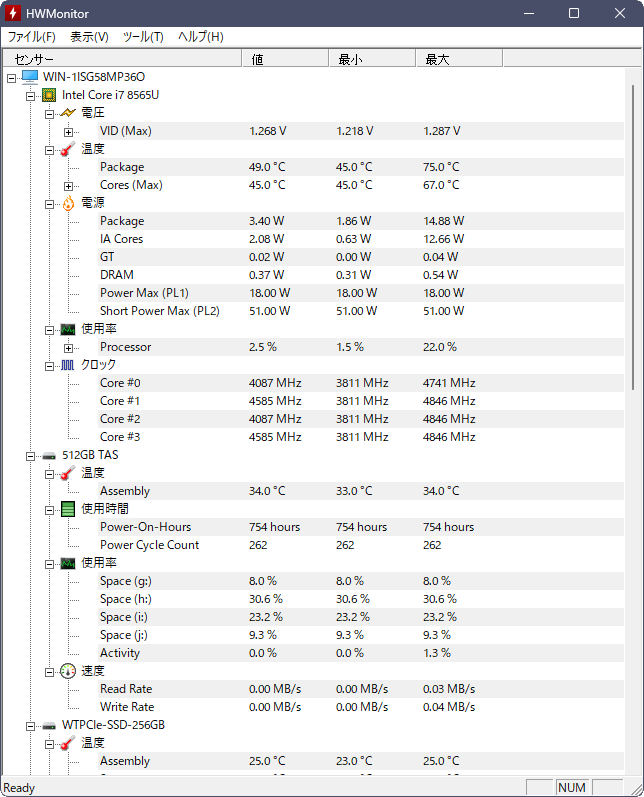This screenshot has height=797, width=644.
Task: Expand the Processor utilization node
Action: click(x=68, y=348)
